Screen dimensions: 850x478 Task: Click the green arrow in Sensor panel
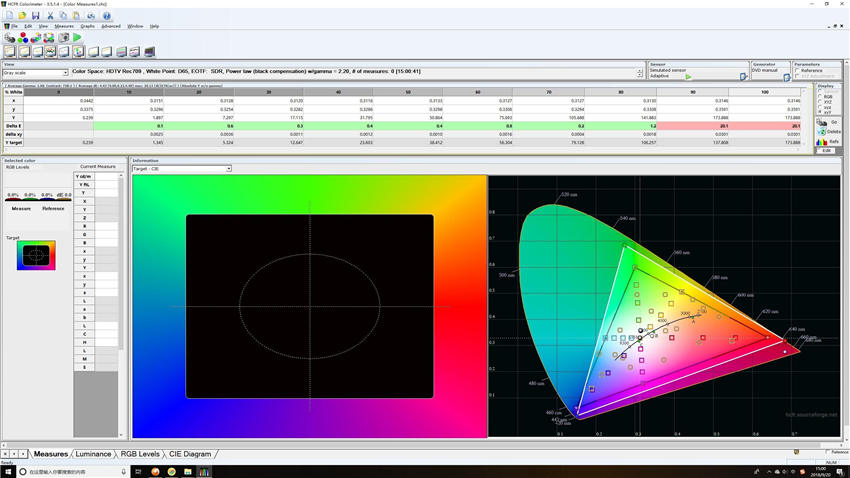tap(688, 76)
